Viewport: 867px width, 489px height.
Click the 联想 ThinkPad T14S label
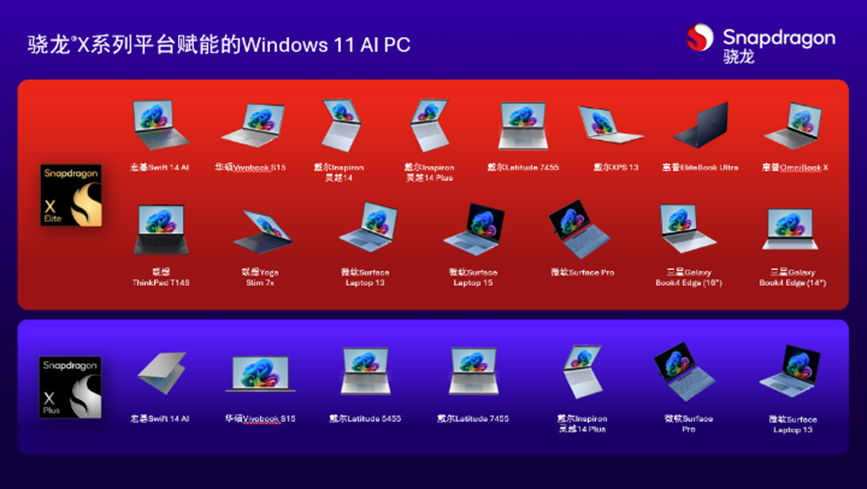click(x=161, y=277)
